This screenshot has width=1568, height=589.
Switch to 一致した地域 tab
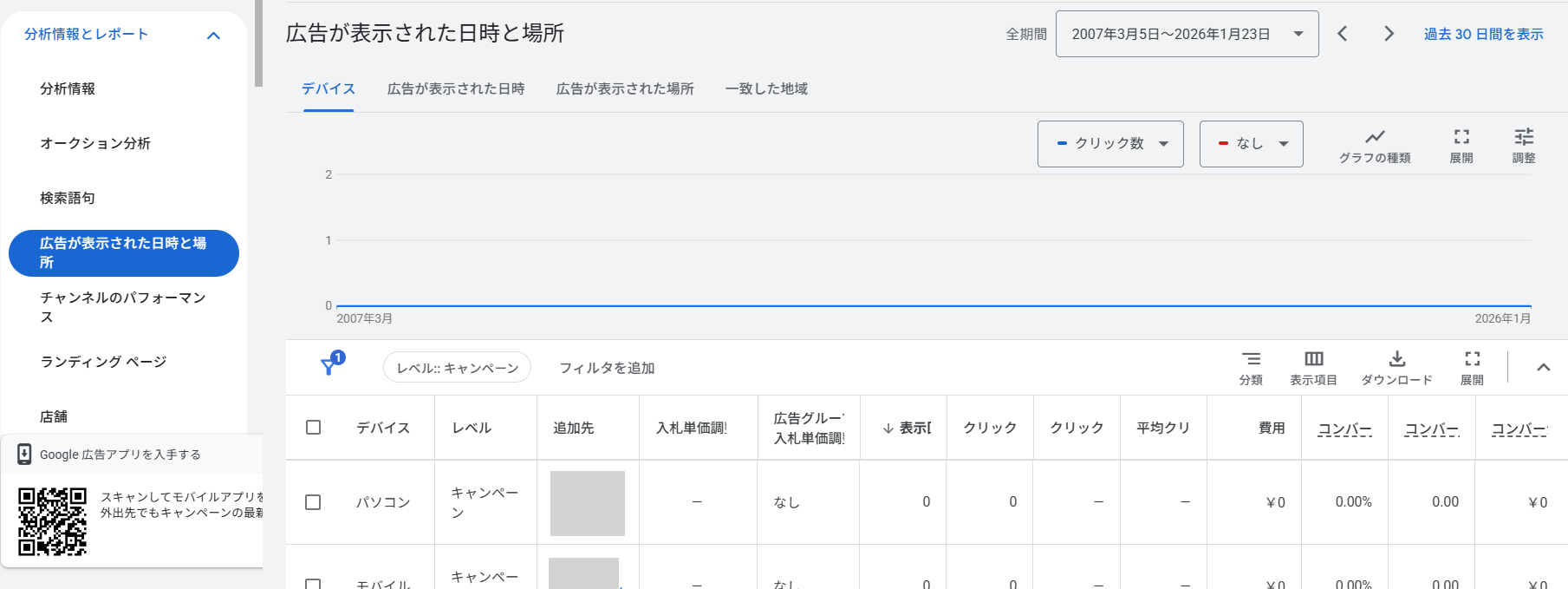click(x=766, y=88)
